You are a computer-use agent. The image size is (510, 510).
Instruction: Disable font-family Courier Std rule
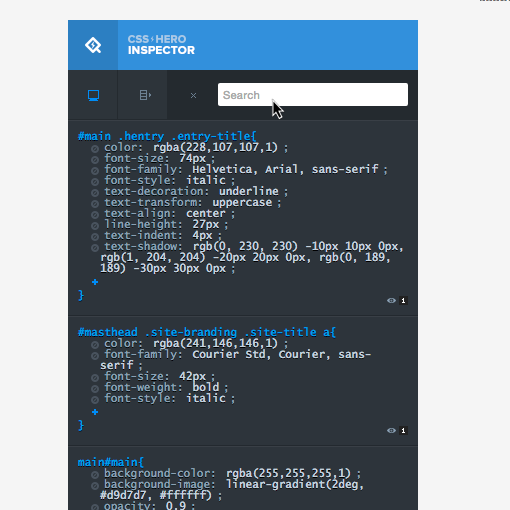tap(95, 356)
